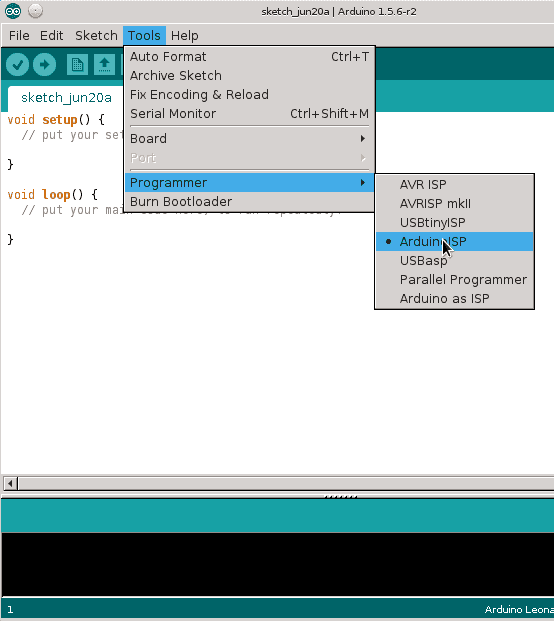Click the round window button beside Arduino logo
Screen dimensions: 554x621
[x=35, y=11]
